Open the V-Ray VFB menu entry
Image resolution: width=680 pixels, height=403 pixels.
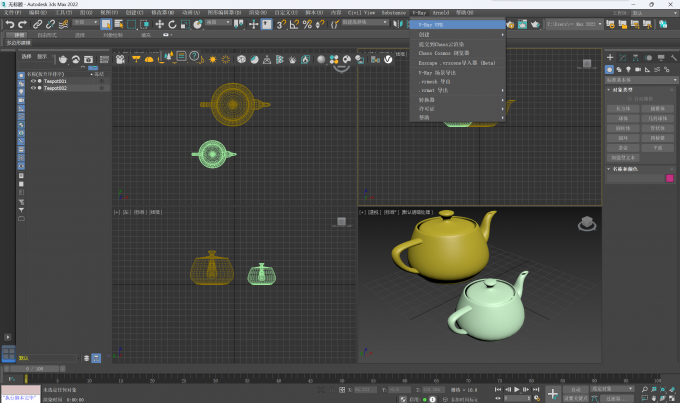pos(458,25)
